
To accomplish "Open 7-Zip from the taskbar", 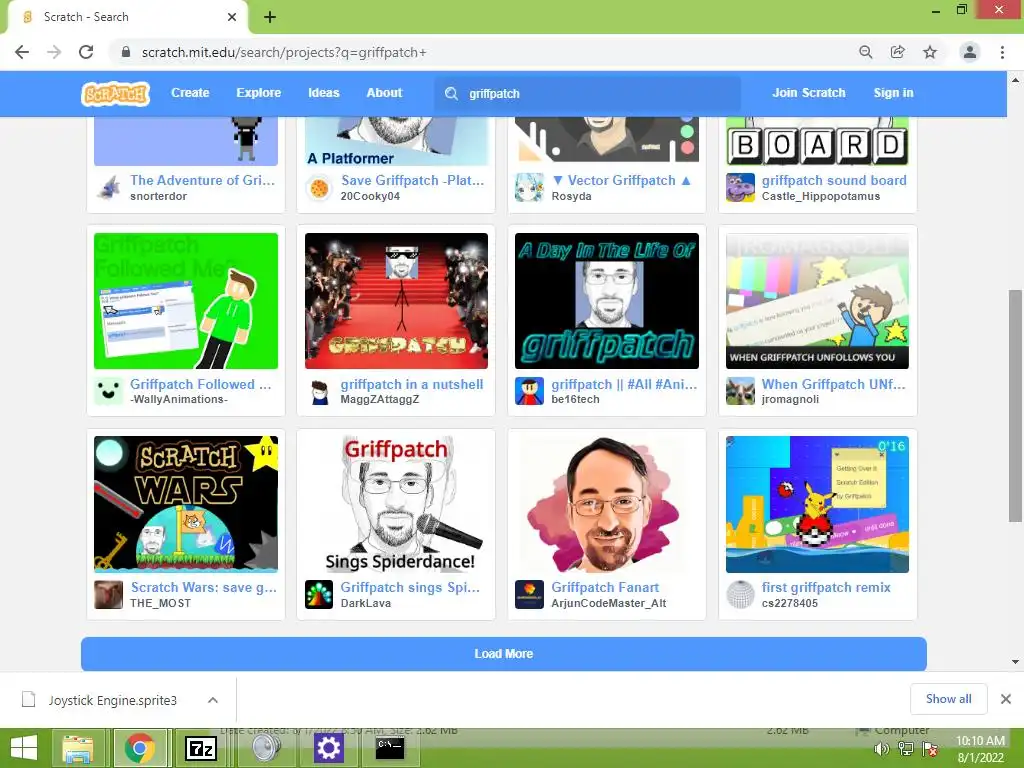I will (x=201, y=748).
